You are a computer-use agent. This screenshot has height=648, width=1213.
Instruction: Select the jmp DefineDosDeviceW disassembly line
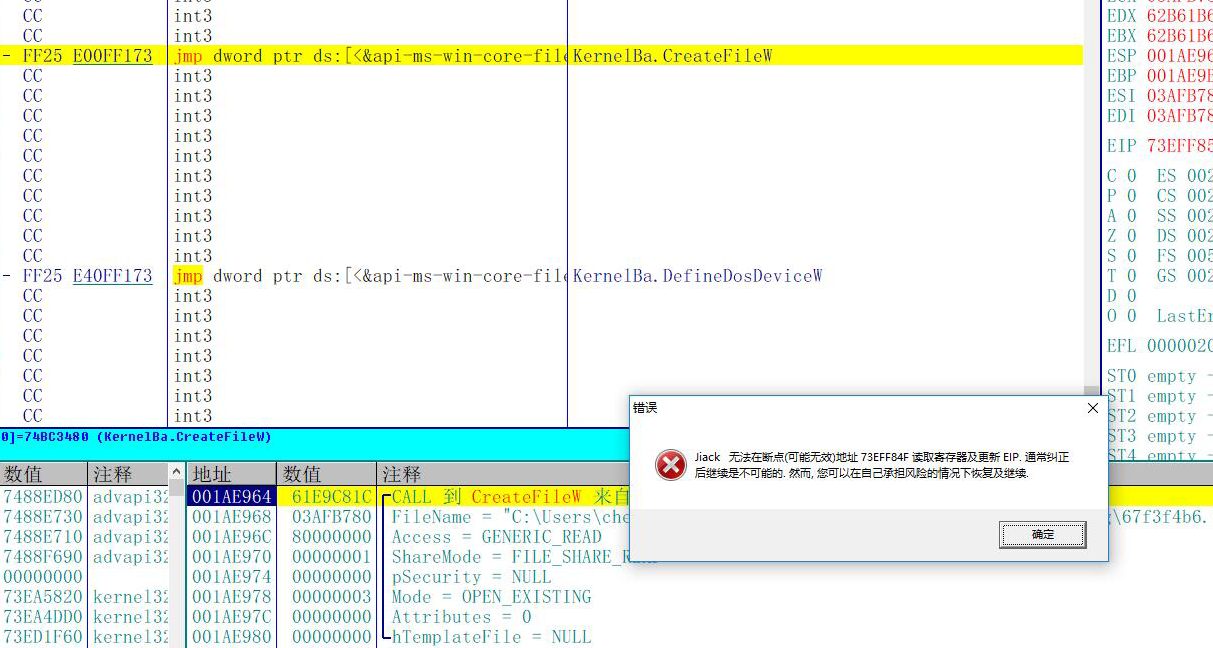point(541,276)
